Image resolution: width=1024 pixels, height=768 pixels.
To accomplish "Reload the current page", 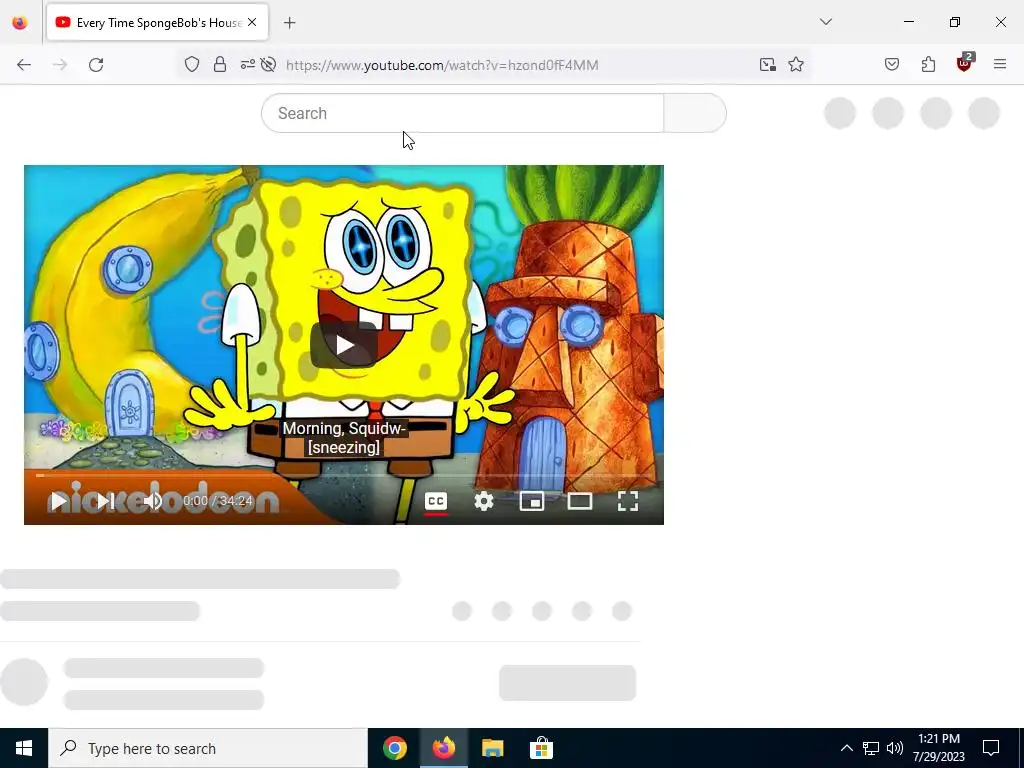I will [x=96, y=65].
